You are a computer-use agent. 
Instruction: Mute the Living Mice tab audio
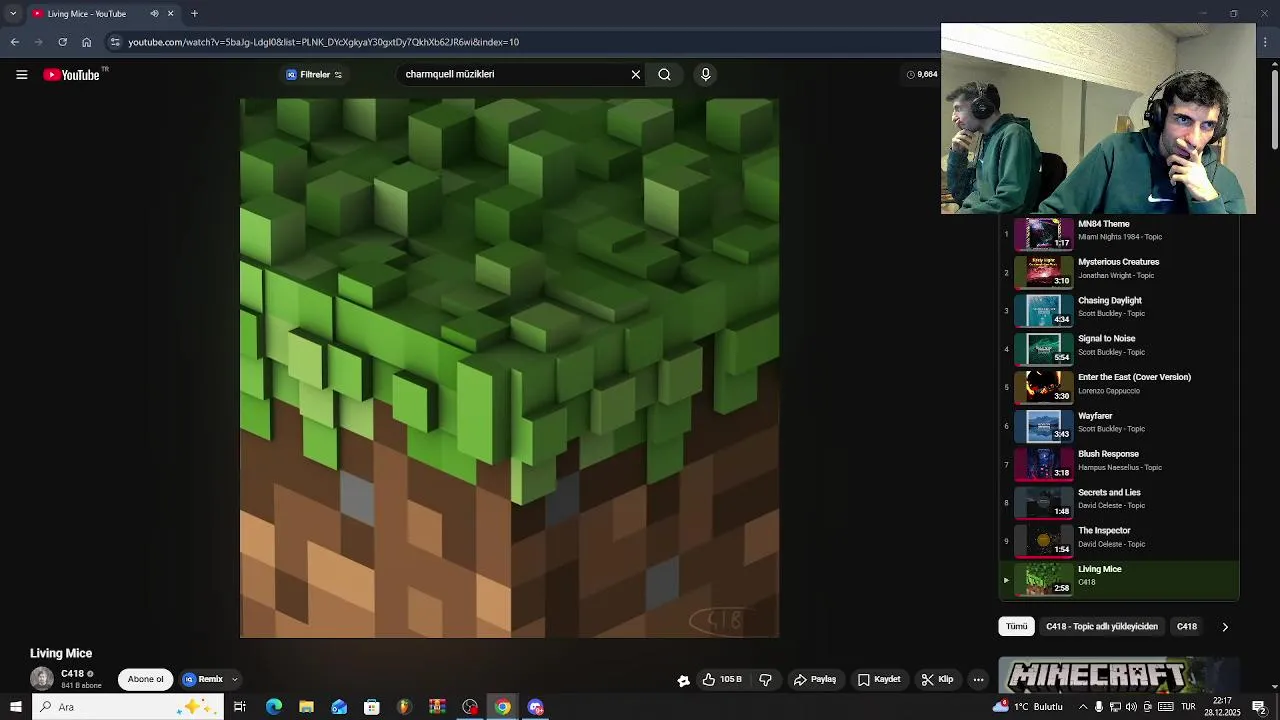coord(154,13)
